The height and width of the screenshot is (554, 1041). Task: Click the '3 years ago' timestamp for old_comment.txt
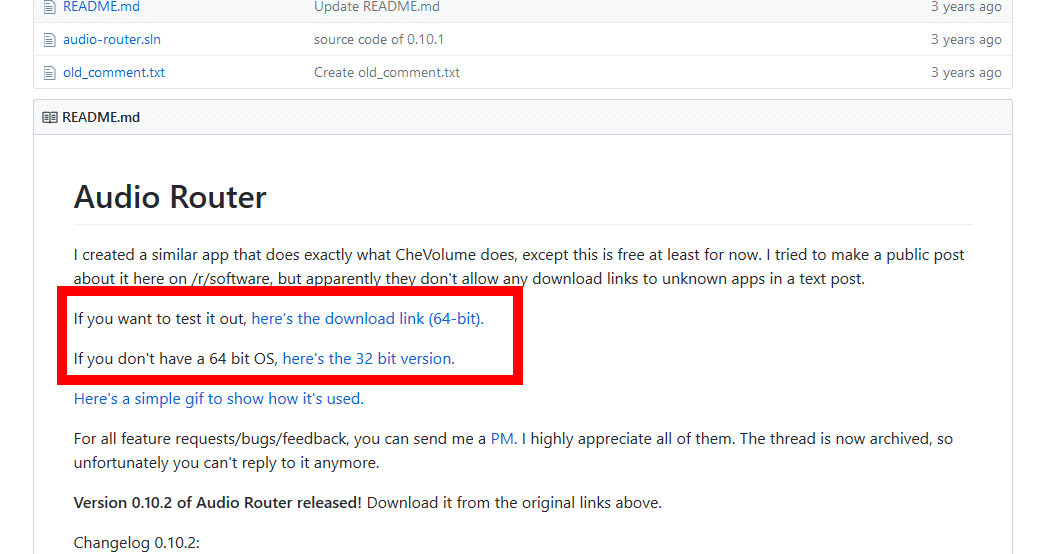(966, 72)
